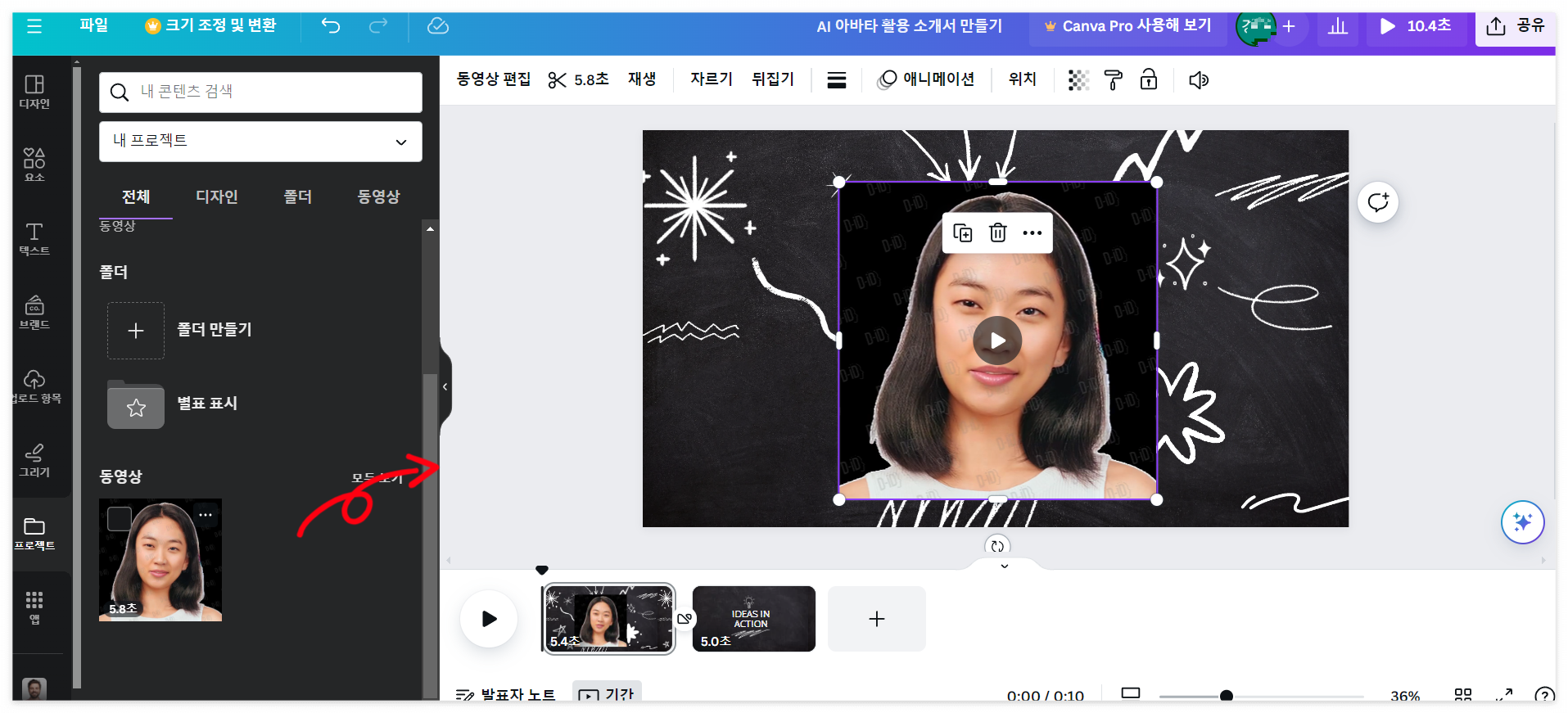Click 자르기 crop button
The height and width of the screenshot is (713, 1568).
(711, 79)
